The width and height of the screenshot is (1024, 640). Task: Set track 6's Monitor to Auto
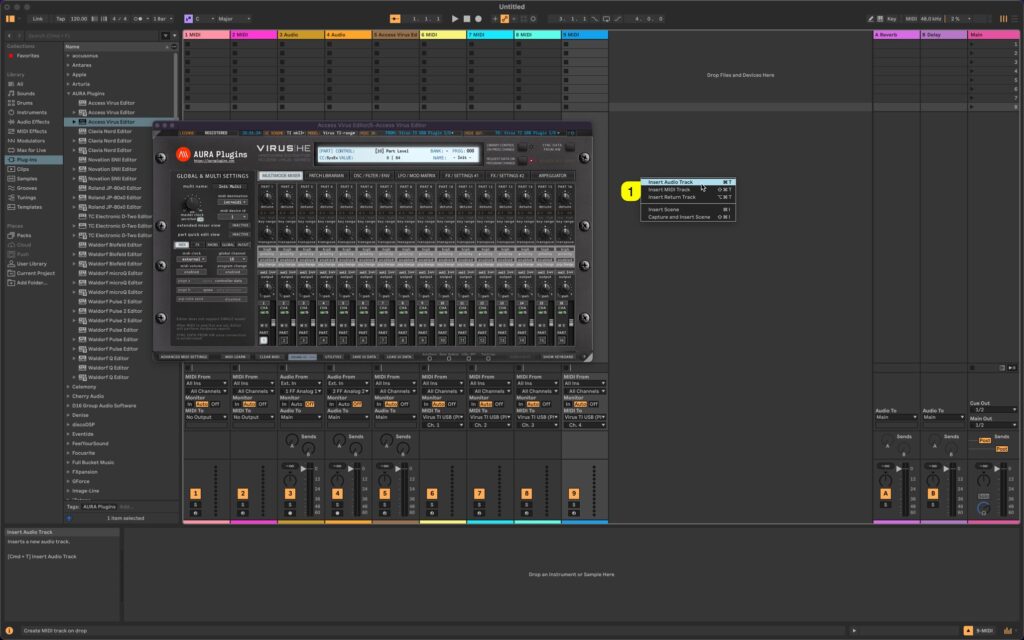[438, 405]
